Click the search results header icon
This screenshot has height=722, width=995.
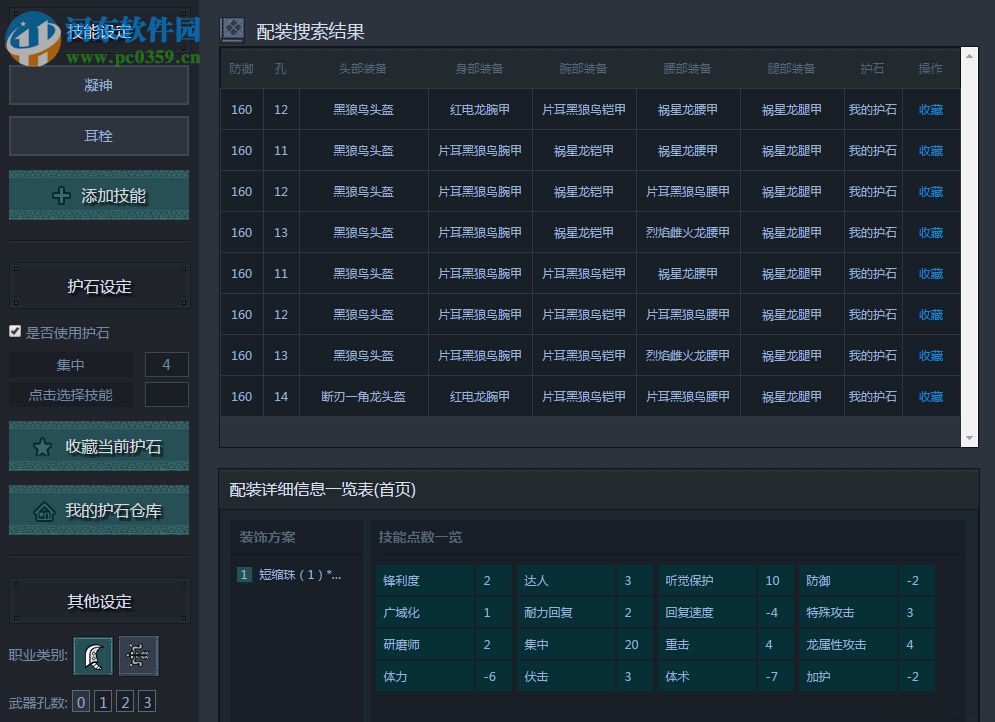pyautogui.click(x=232, y=30)
